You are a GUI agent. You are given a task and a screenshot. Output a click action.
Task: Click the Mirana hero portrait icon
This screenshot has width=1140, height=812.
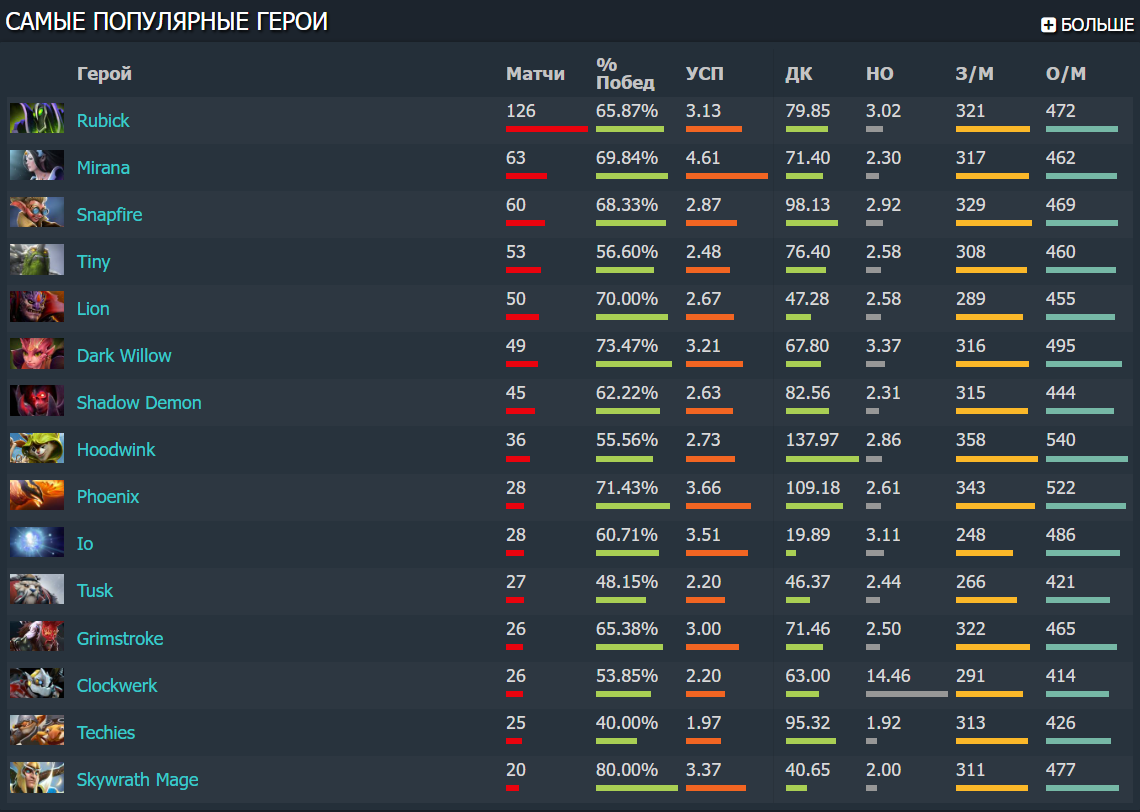point(37,166)
